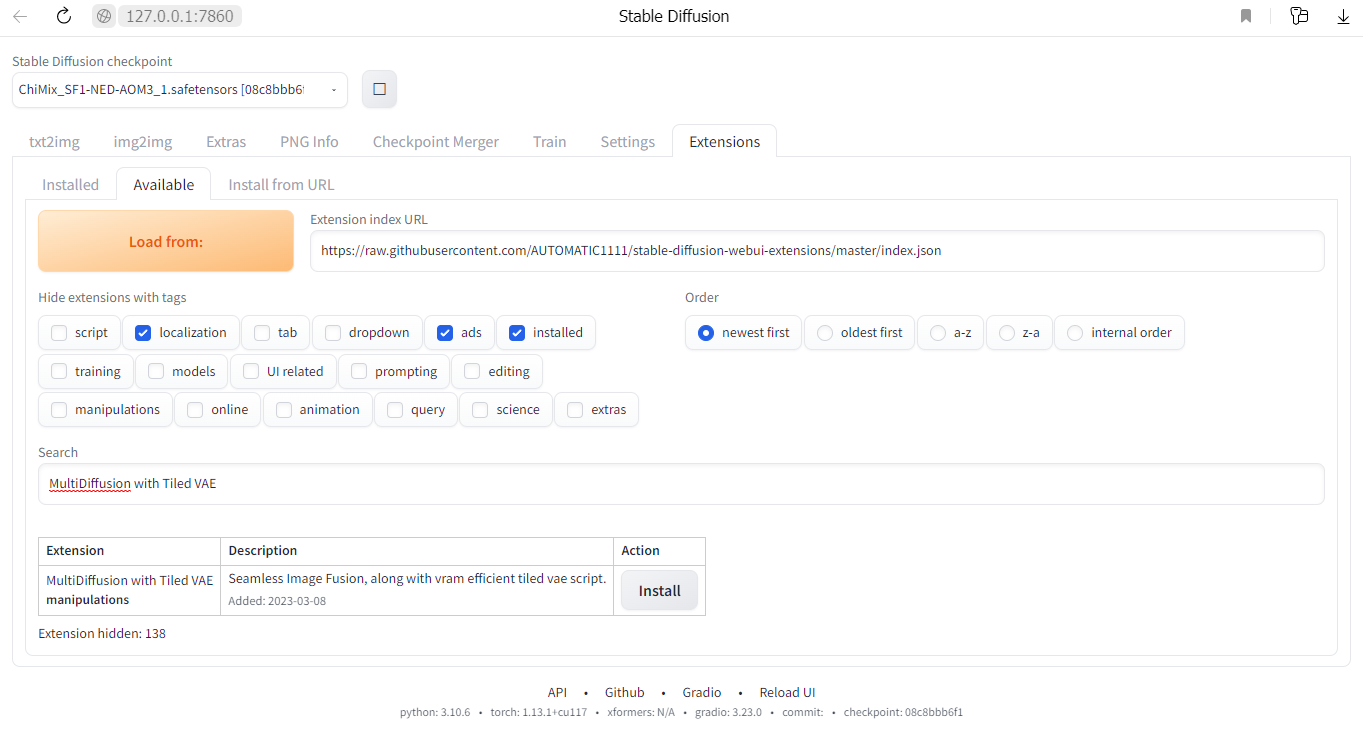Viewport: 1363px width, 753px height.
Task: Select newest first order
Action: (x=706, y=333)
